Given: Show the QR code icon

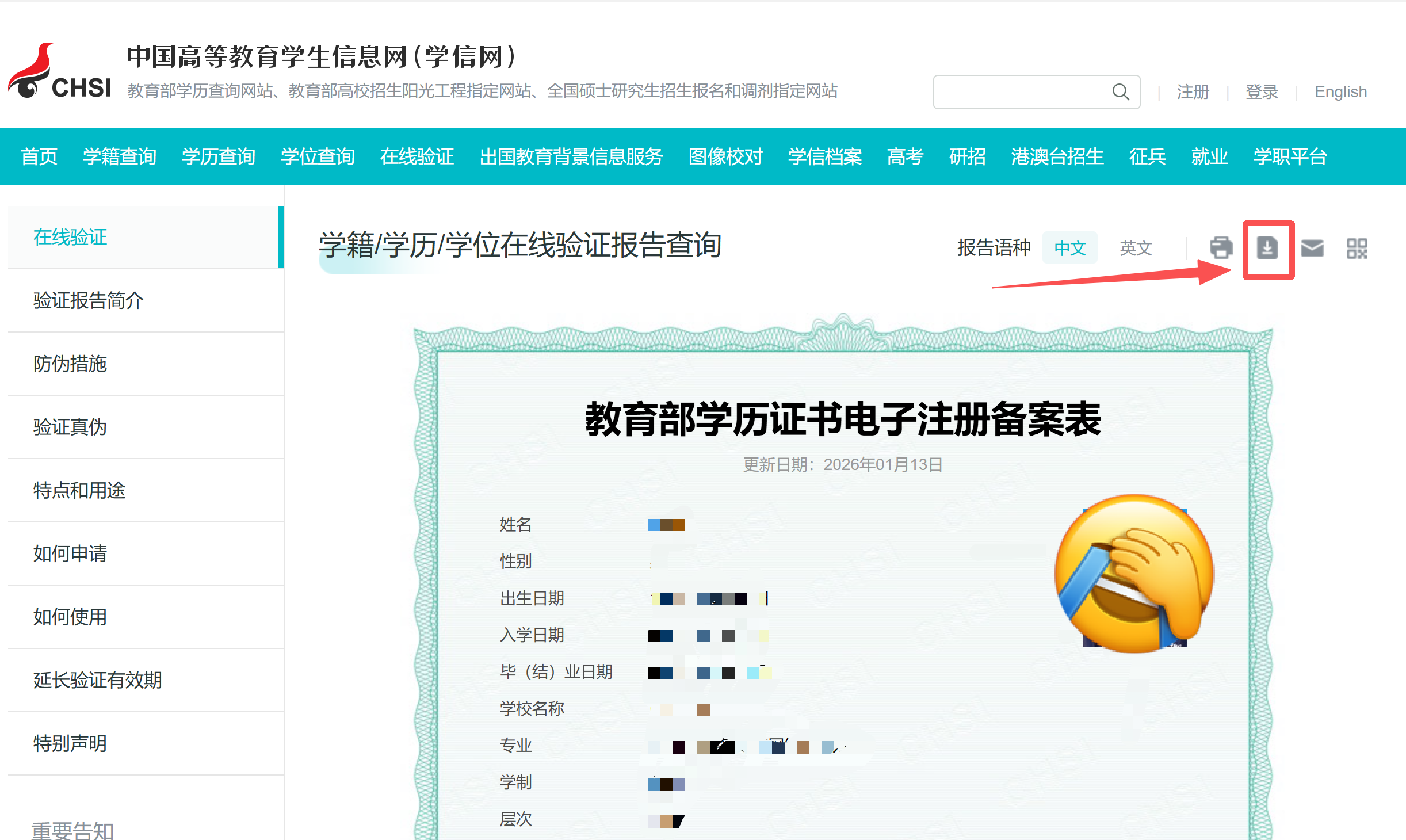Looking at the screenshot, I should (1357, 249).
